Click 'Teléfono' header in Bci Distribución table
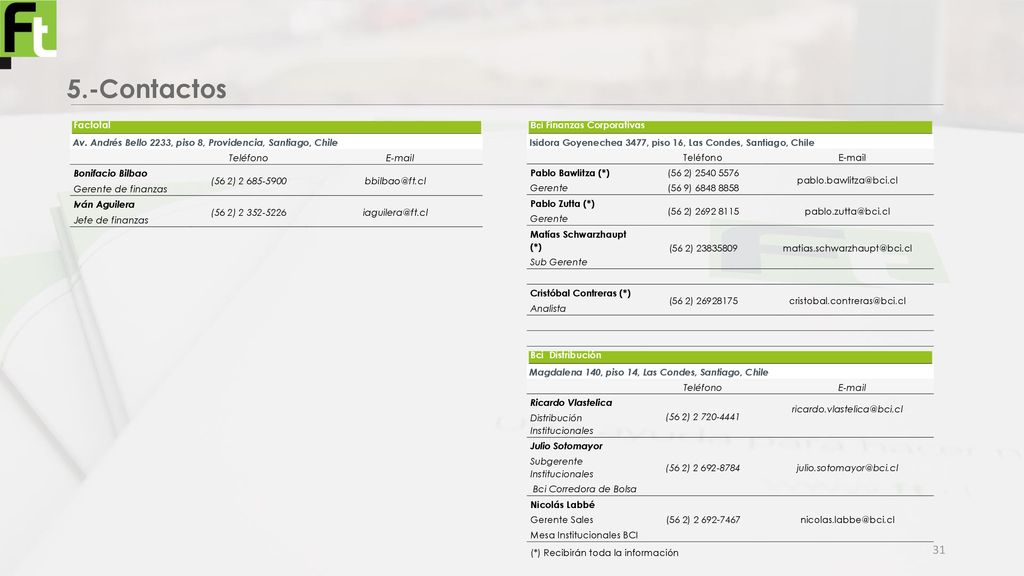 point(702,388)
